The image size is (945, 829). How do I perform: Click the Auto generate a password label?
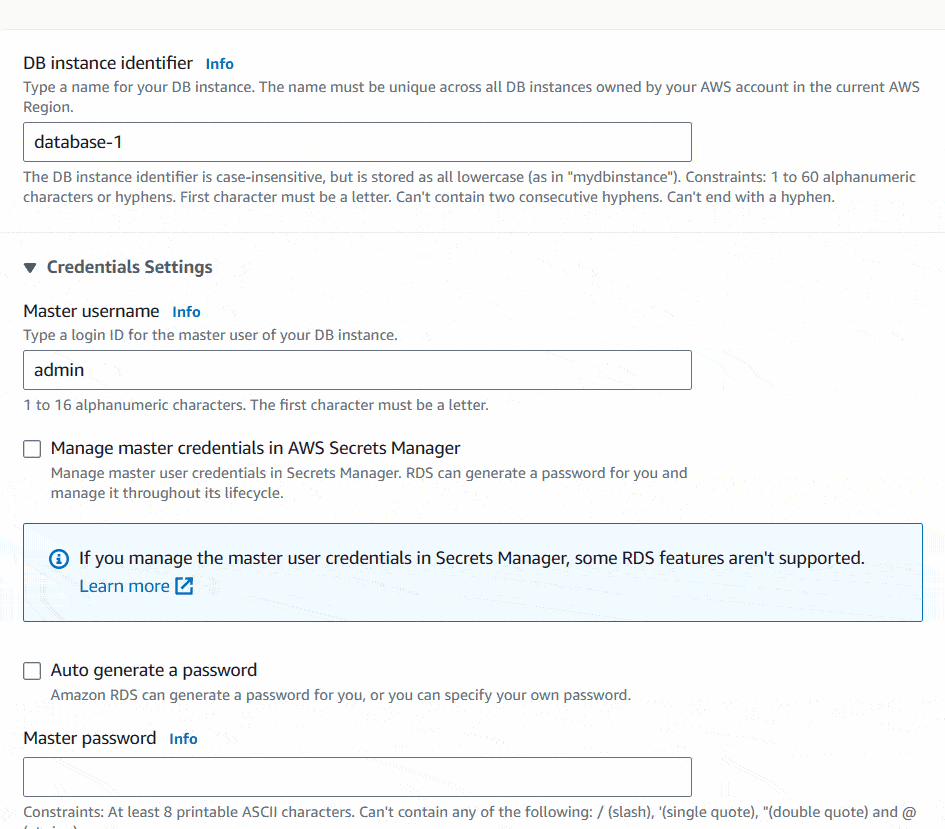[x=154, y=670]
